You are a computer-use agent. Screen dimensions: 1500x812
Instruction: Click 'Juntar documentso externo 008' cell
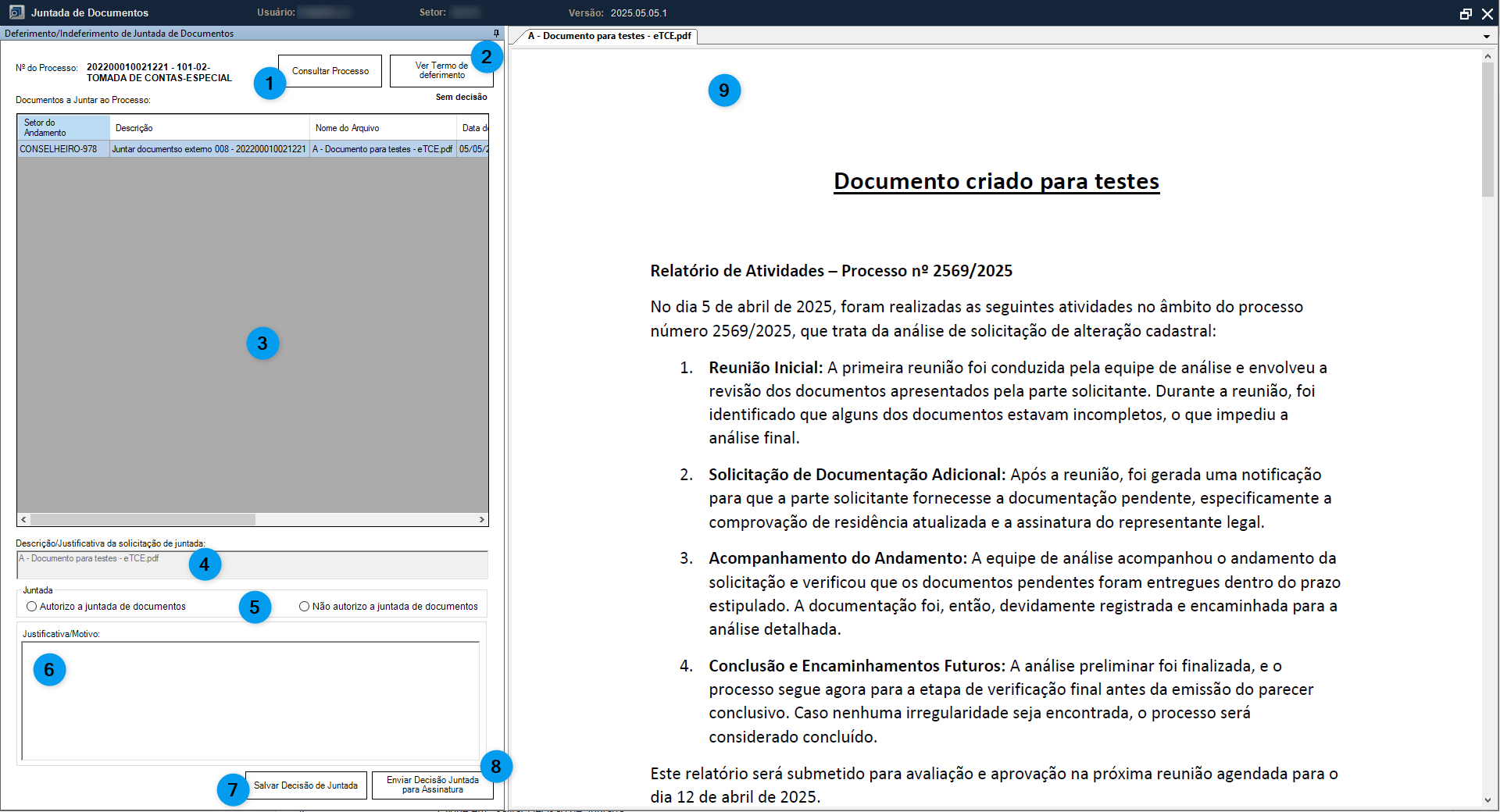click(x=209, y=149)
